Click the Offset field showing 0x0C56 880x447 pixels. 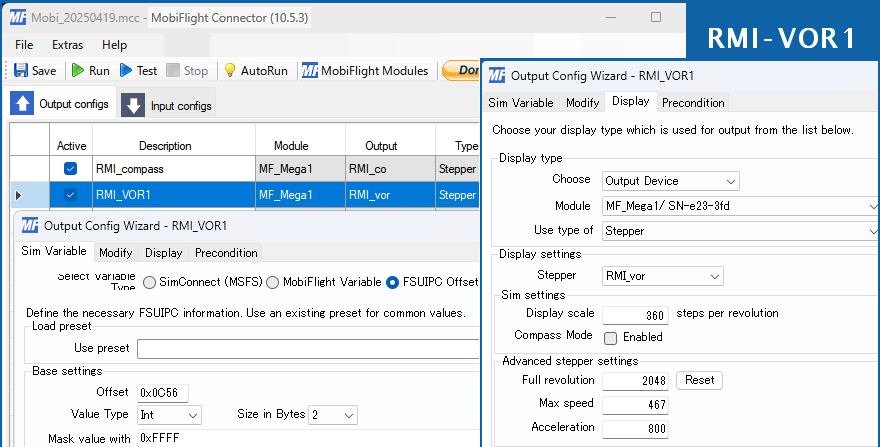point(163,393)
